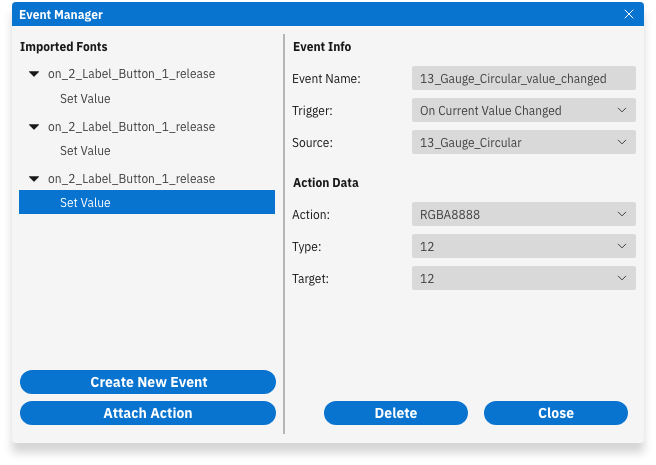Select the second Set Value action

pos(85,151)
